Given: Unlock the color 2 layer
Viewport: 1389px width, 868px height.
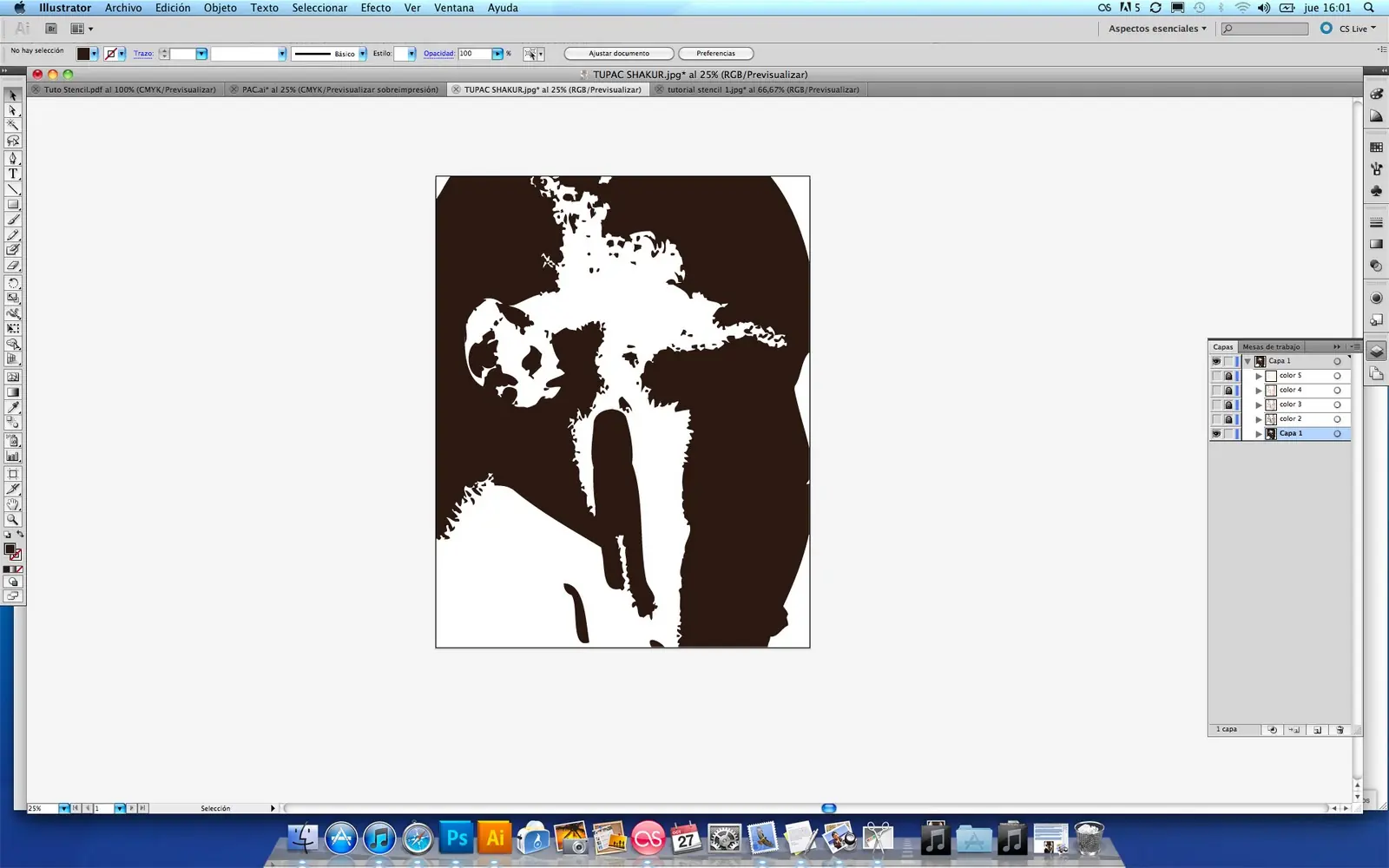Looking at the screenshot, I should pyautogui.click(x=1228, y=419).
